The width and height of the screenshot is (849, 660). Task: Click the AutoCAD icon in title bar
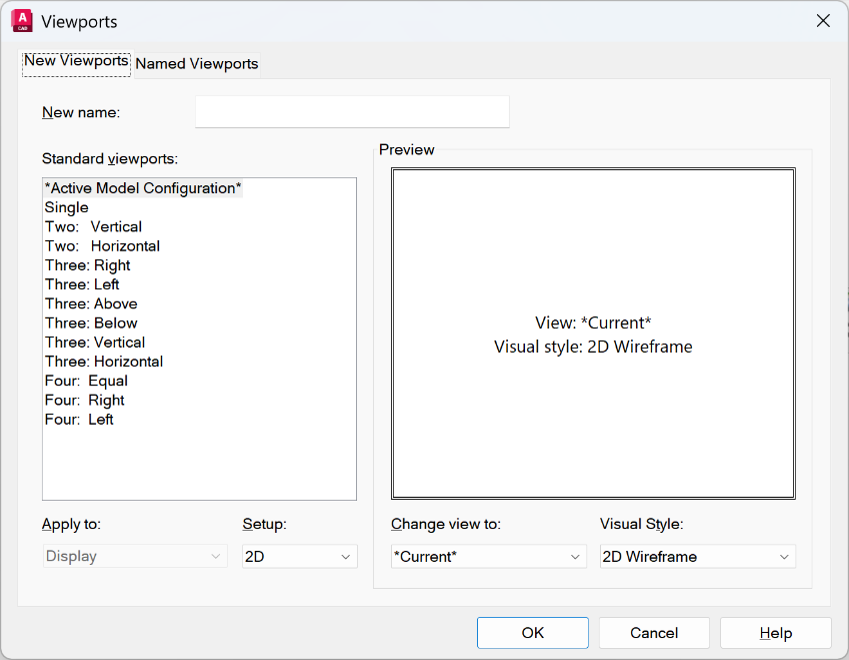[22, 21]
